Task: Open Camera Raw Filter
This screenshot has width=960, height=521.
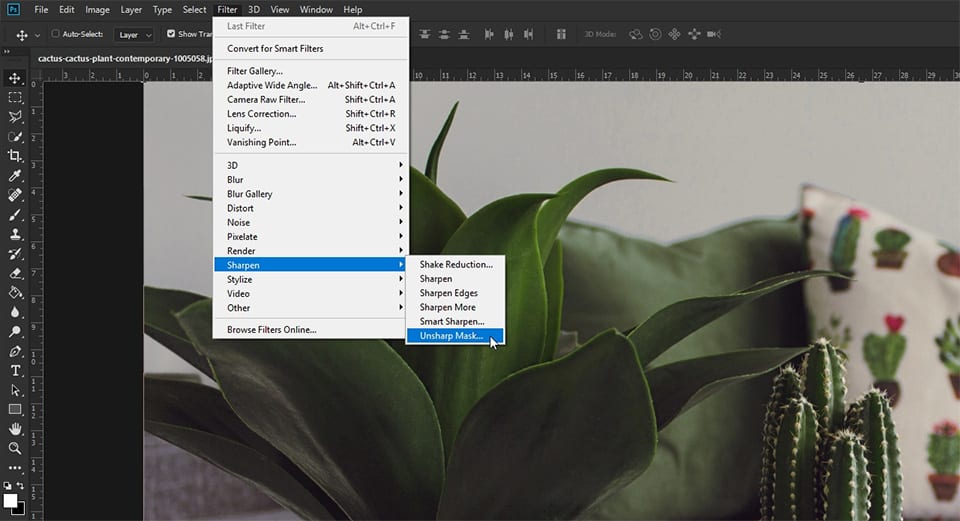Action: pos(312,99)
